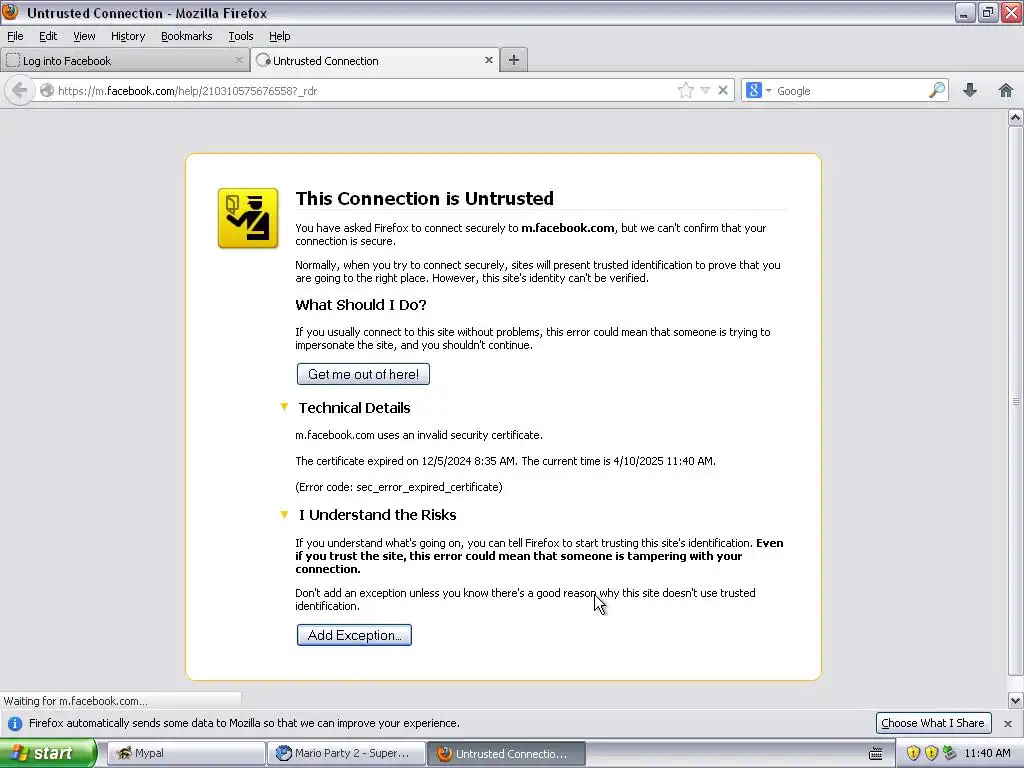Open the Downloads arrow icon

pyautogui.click(x=970, y=90)
